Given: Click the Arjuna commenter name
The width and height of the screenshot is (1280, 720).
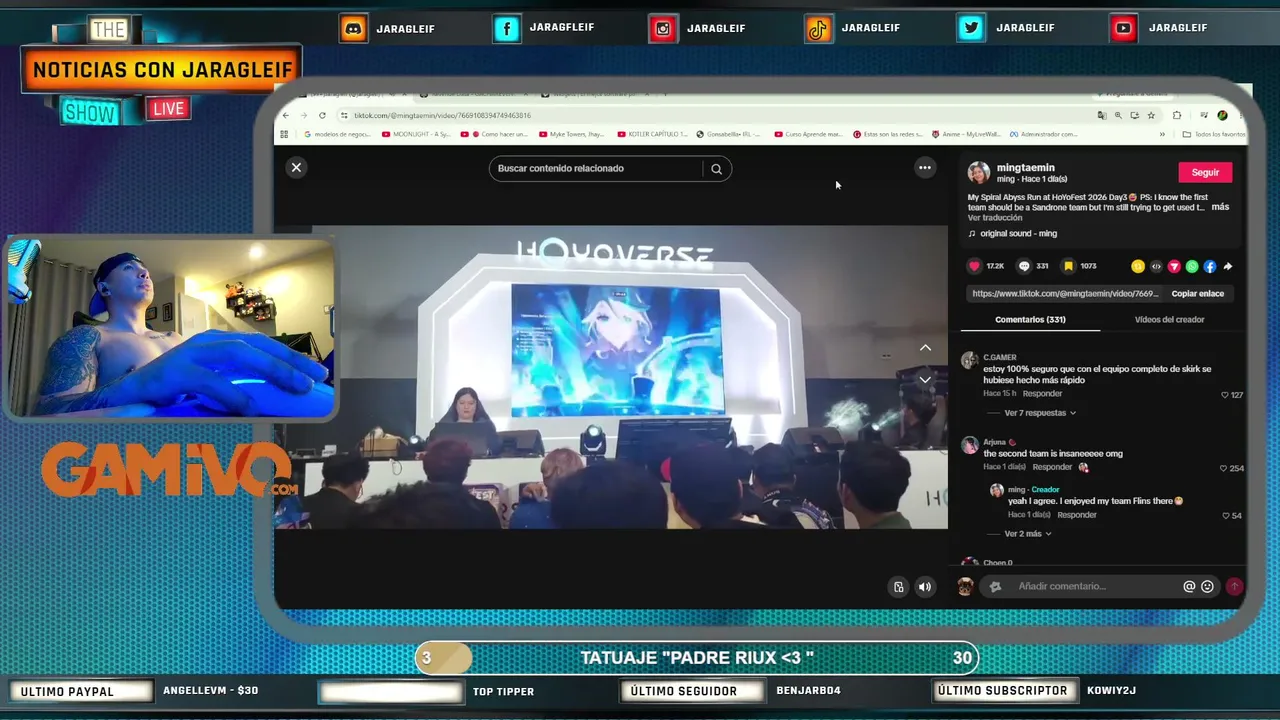Looking at the screenshot, I should [994, 442].
